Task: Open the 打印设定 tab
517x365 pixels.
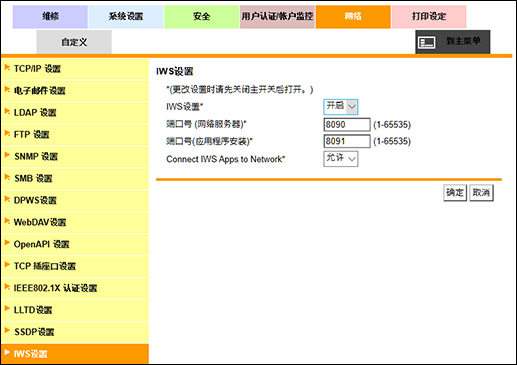Action: [429, 17]
